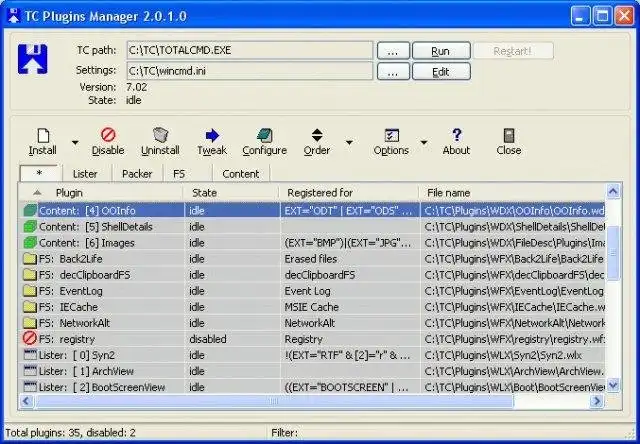Screen dimensions: 640x444
Task: Click the horizontal scrollbar right arrow
Action: (x=597, y=401)
